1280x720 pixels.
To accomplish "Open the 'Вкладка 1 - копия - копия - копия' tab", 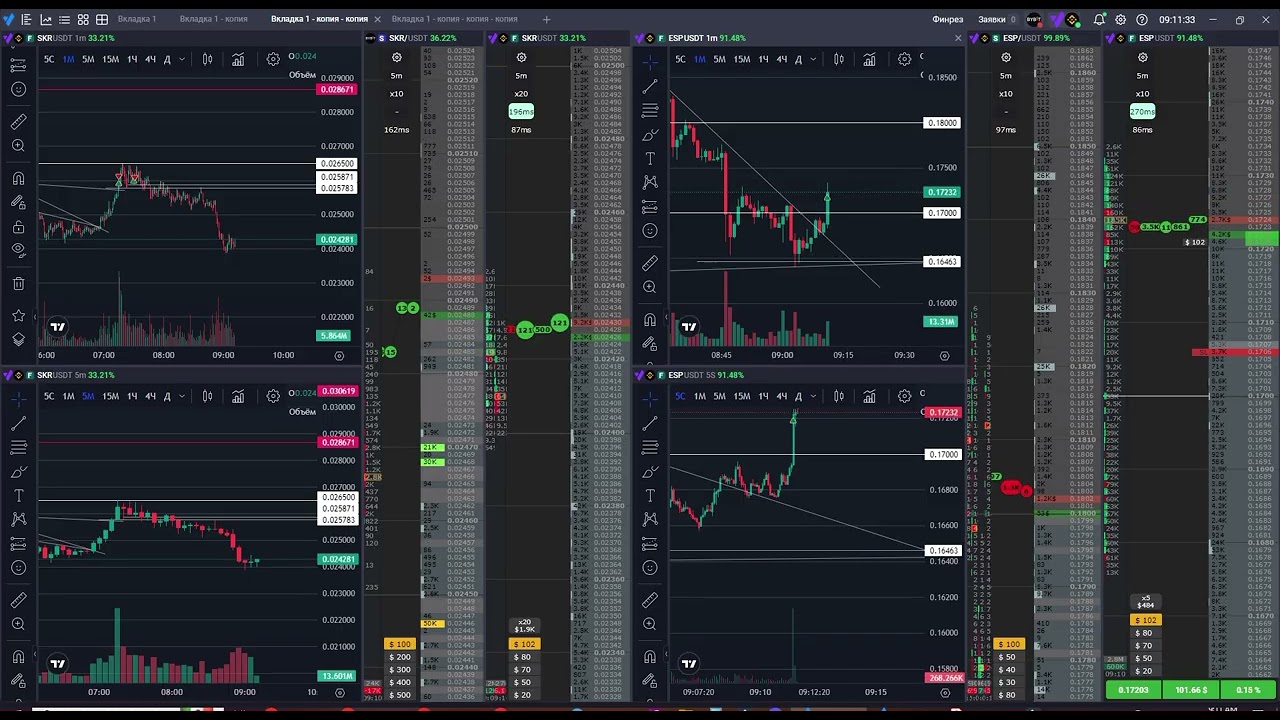I will click(x=455, y=19).
